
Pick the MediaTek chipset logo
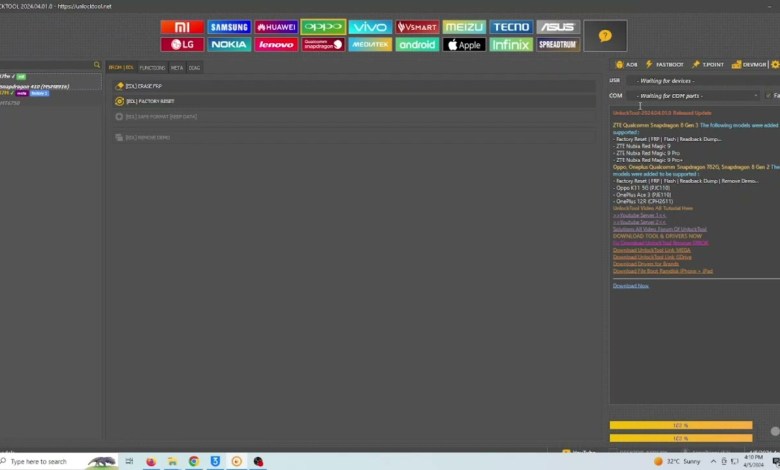[370, 45]
